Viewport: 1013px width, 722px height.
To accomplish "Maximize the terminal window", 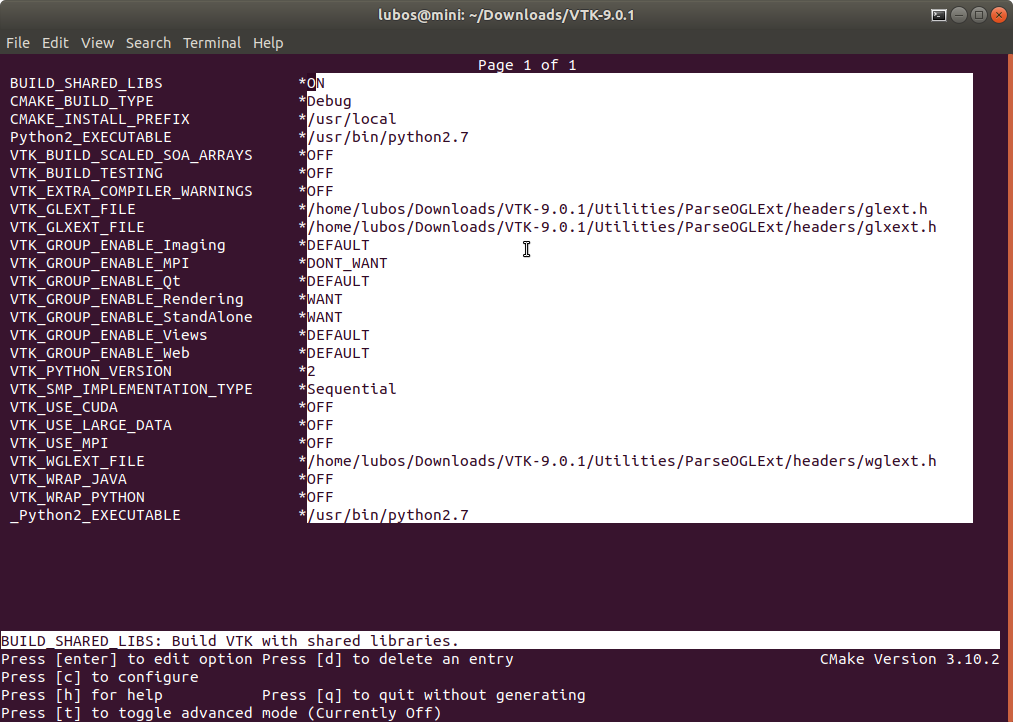I will click(979, 15).
